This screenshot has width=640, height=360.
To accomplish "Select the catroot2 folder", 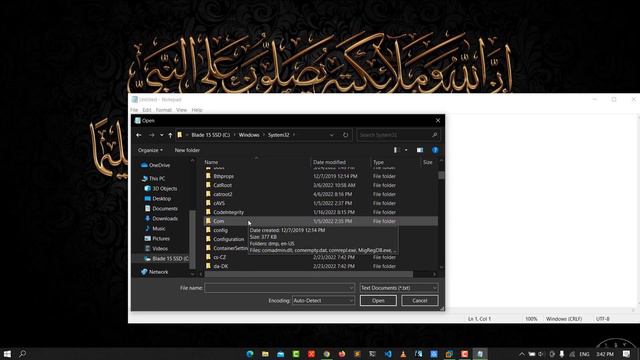I will [320, 194].
